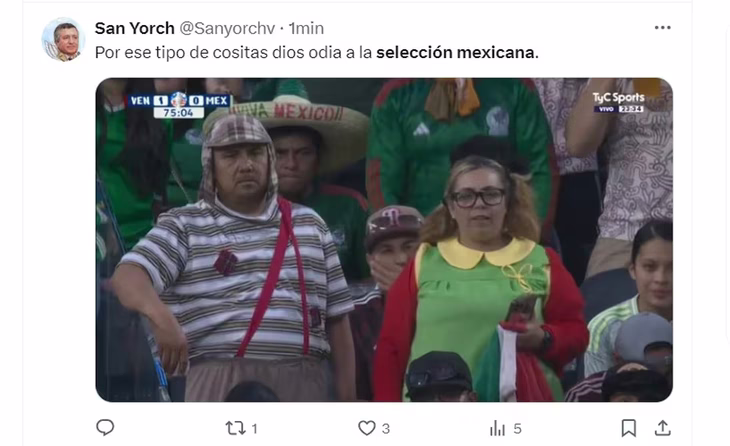Click the San Yorch display name
730x446 pixels.
tap(135, 28)
